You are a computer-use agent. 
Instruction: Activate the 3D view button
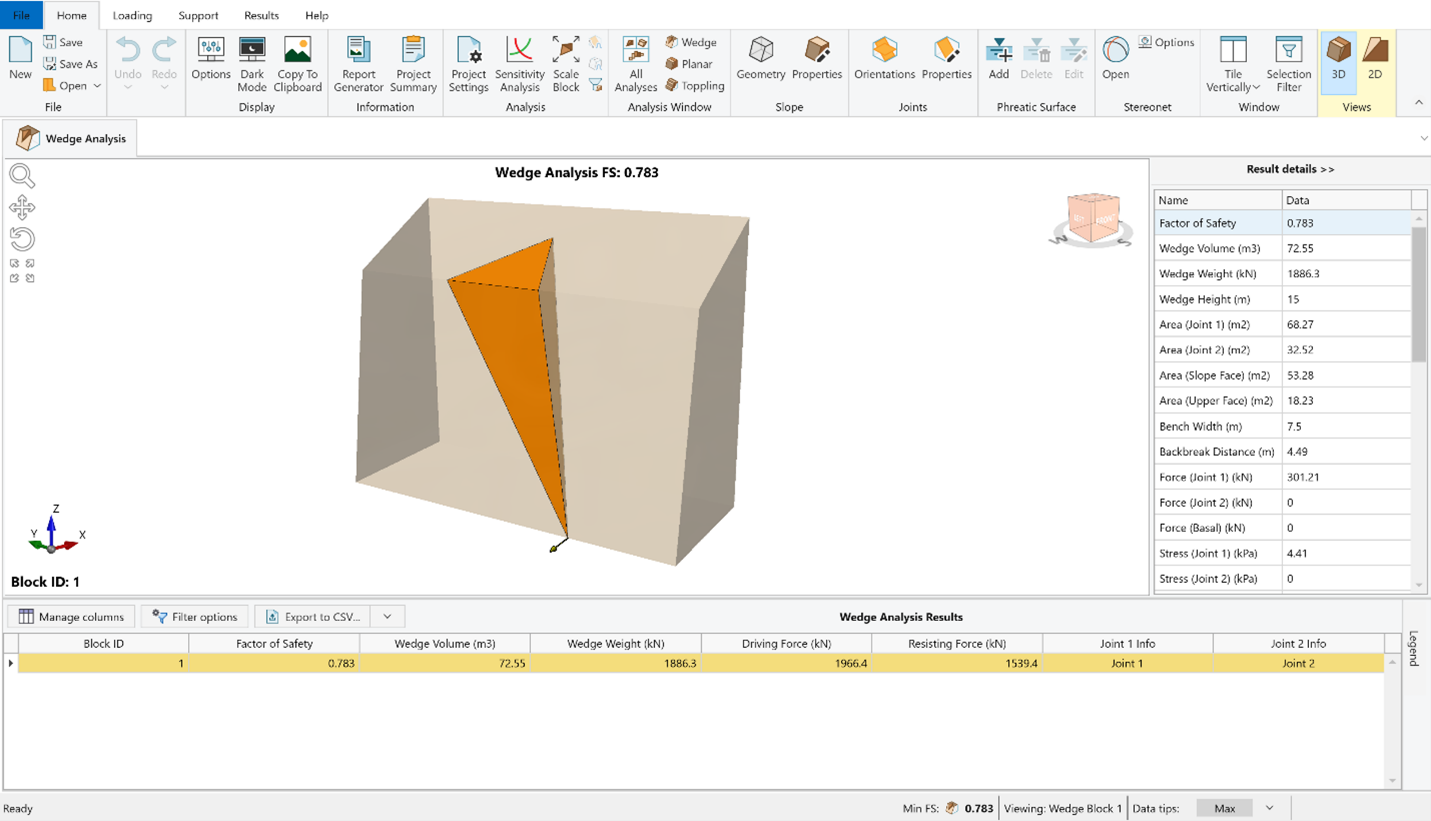pyautogui.click(x=1338, y=60)
